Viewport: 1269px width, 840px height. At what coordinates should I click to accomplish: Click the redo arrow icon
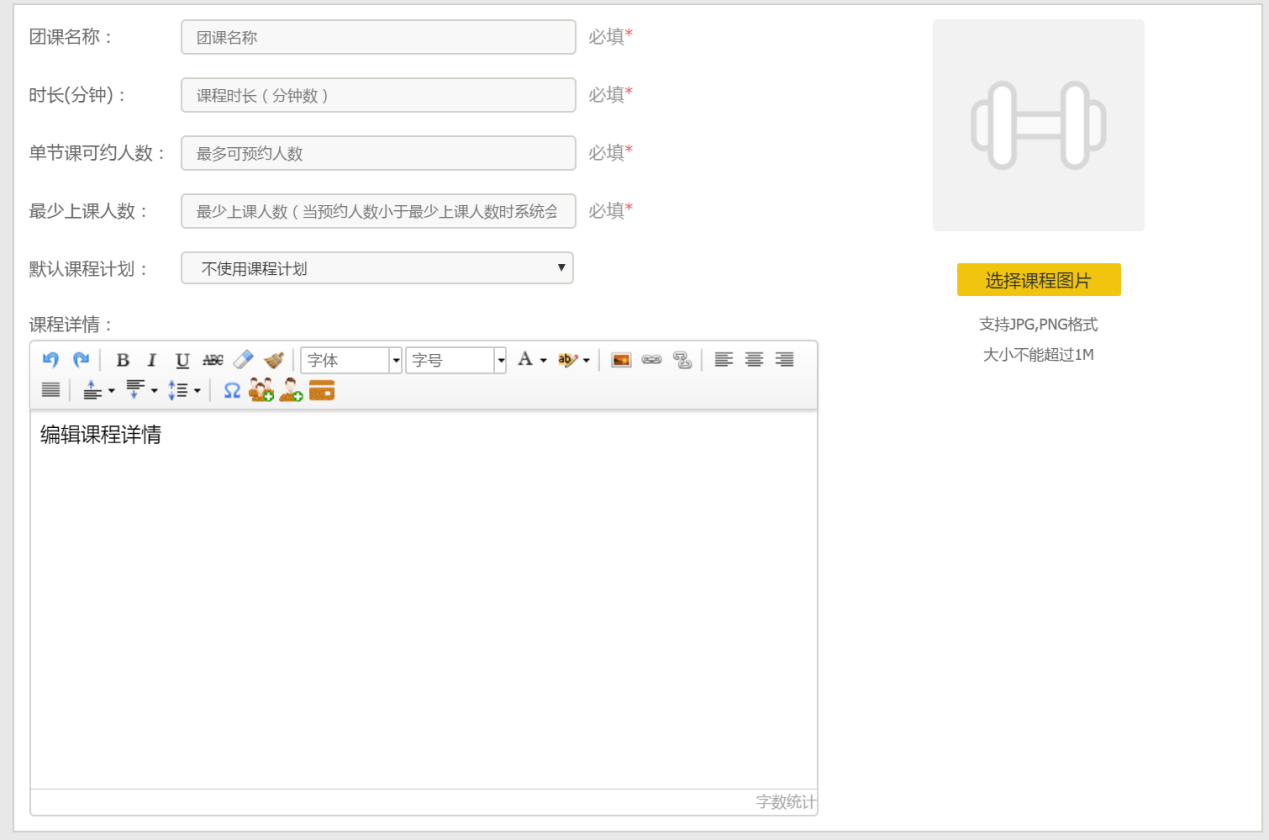[x=81, y=360]
